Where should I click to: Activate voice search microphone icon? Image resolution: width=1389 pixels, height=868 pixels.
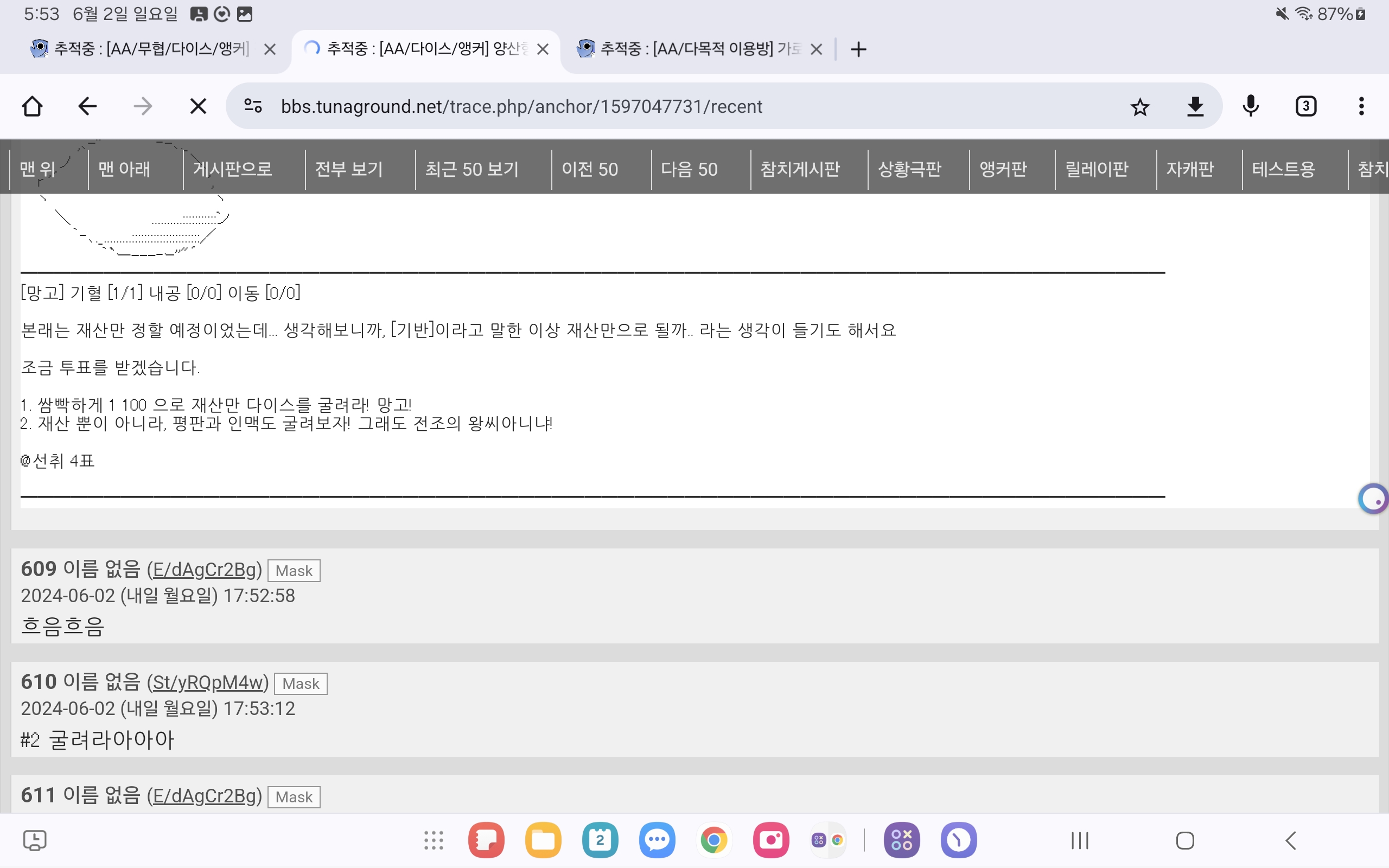coord(1251,106)
